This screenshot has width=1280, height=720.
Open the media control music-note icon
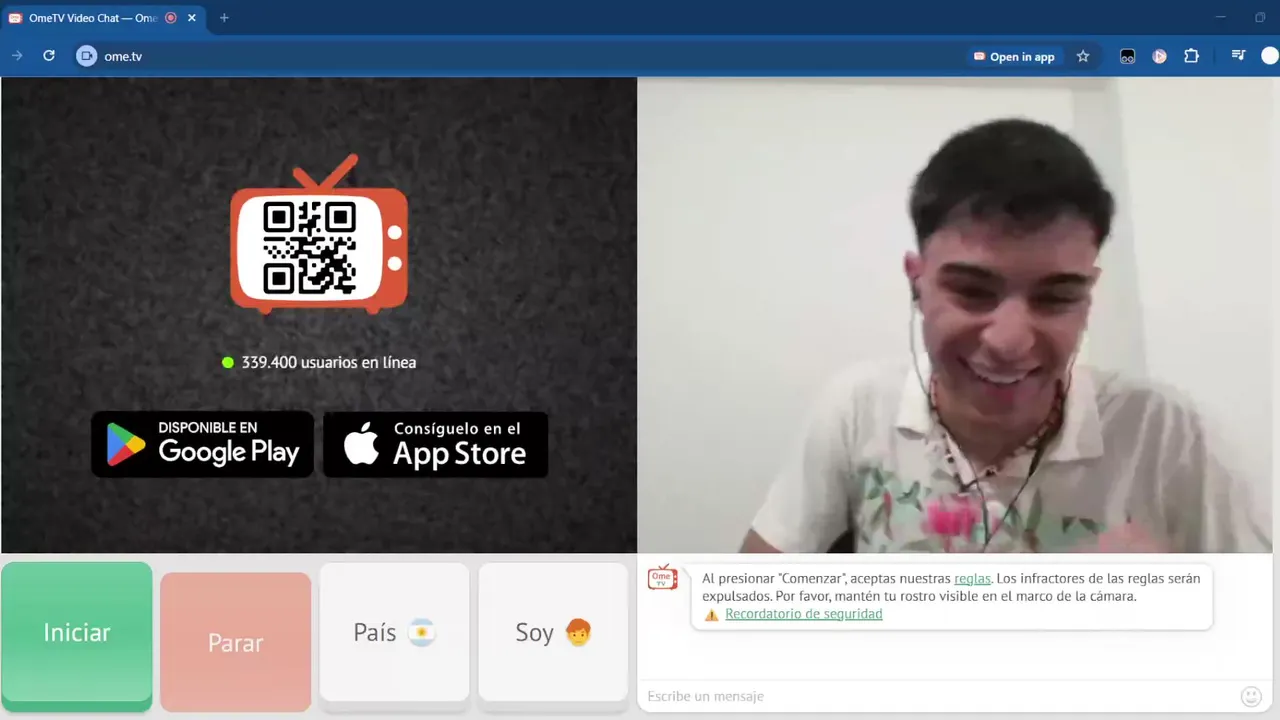tap(1238, 56)
